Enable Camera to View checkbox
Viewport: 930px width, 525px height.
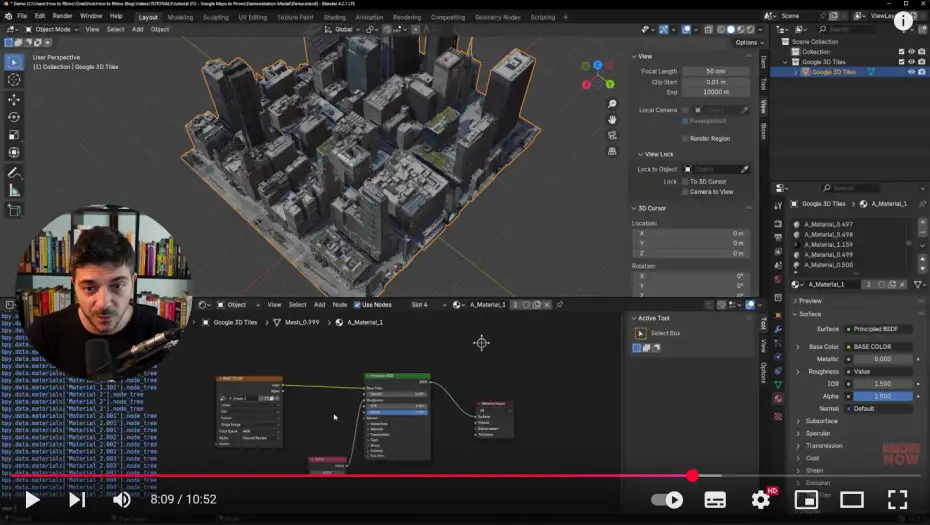(685, 192)
